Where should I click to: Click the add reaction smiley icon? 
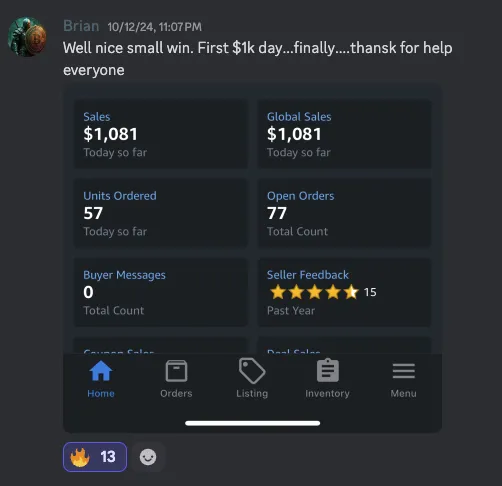coord(148,457)
